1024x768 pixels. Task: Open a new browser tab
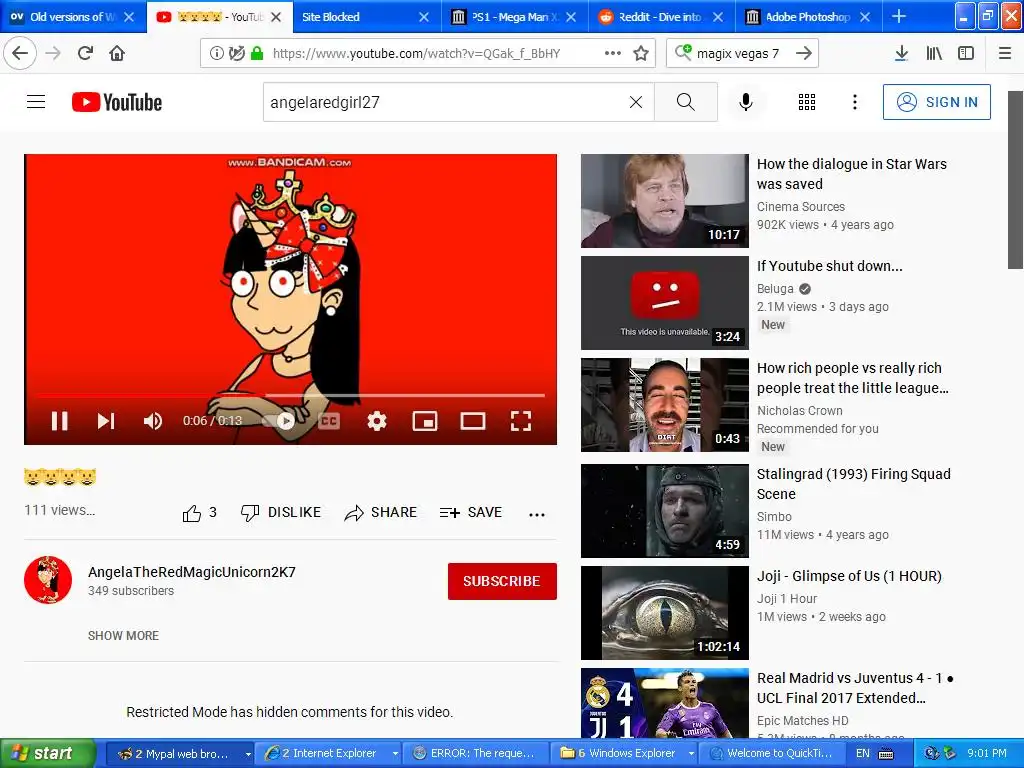[899, 17]
